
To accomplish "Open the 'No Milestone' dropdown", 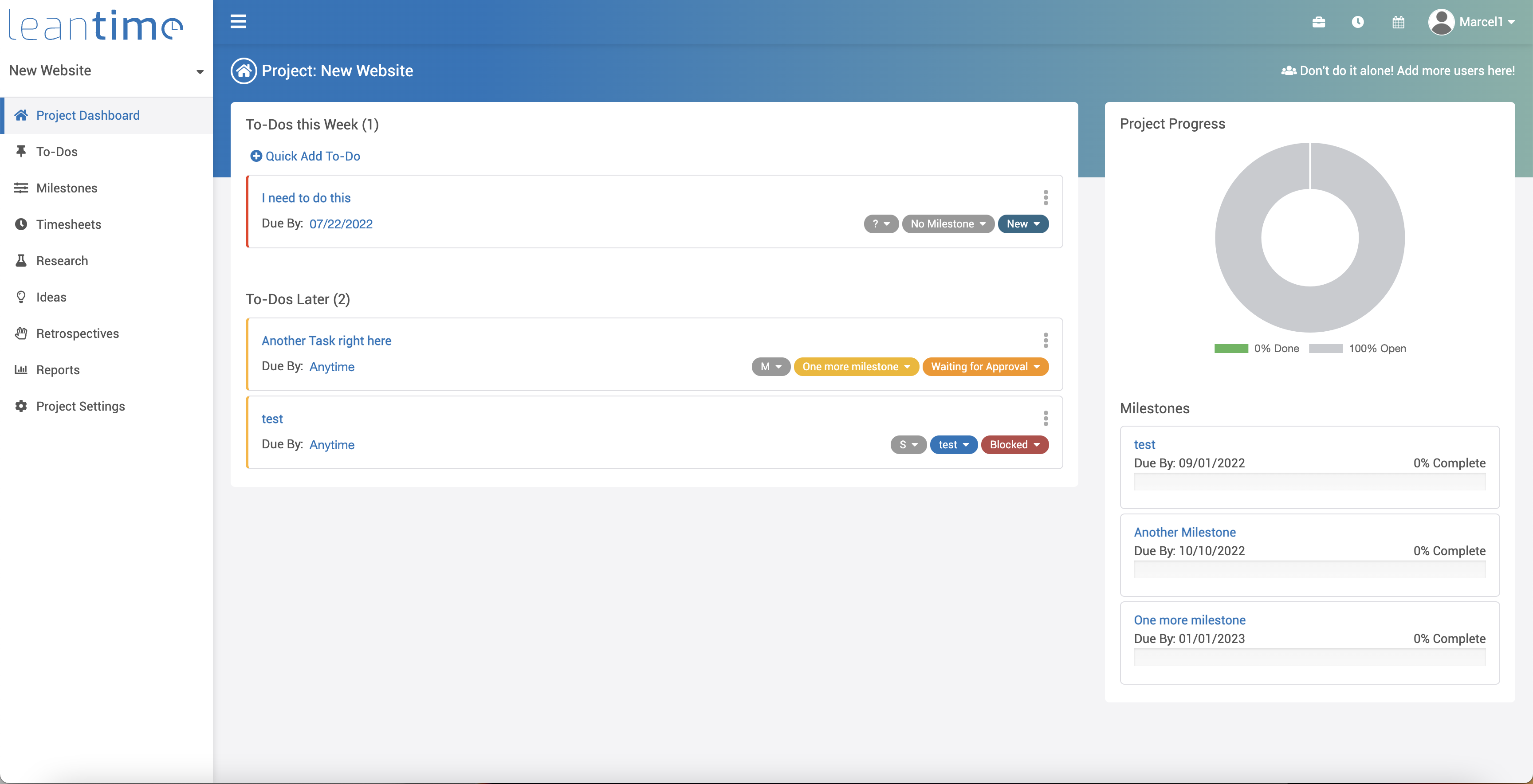I will pyautogui.click(x=947, y=223).
